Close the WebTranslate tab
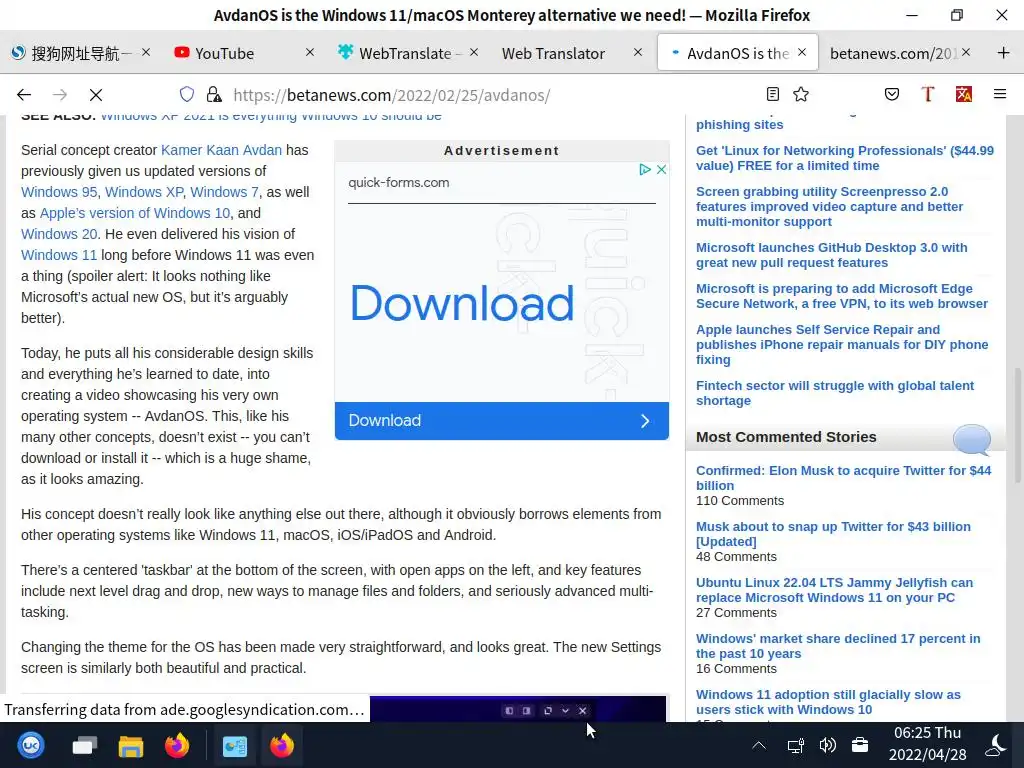Image resolution: width=1024 pixels, height=768 pixels. 474,52
